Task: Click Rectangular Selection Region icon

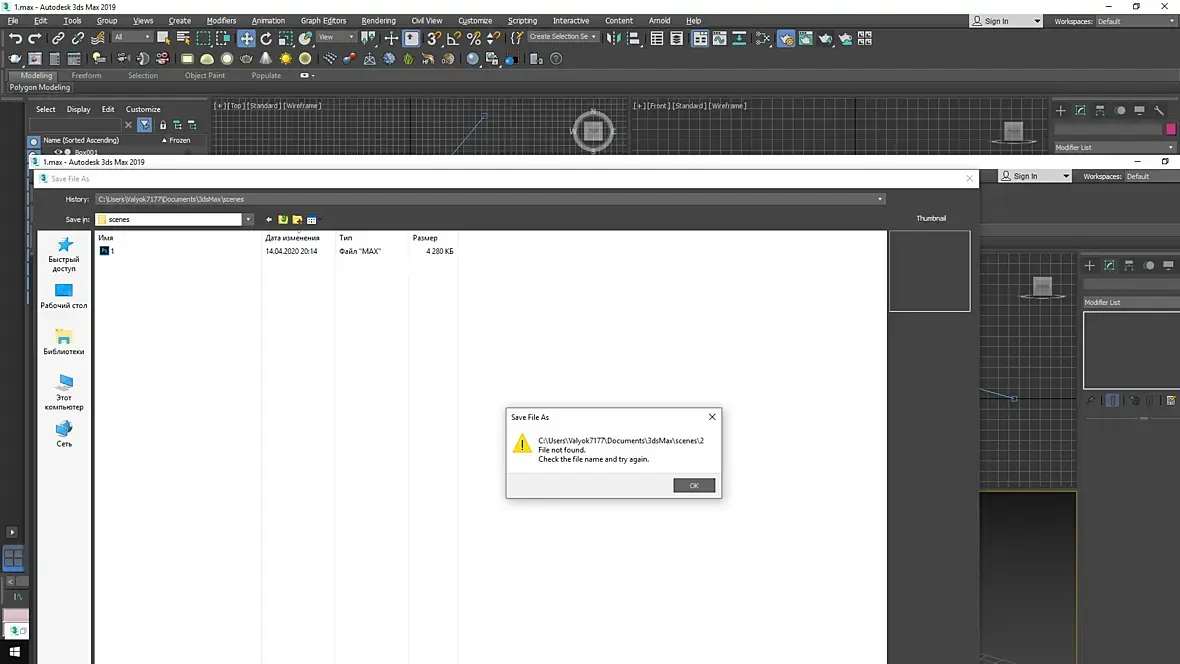Action: (x=203, y=38)
